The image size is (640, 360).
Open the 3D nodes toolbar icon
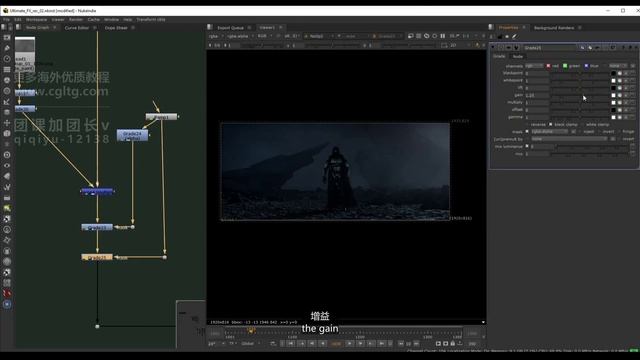point(7,133)
